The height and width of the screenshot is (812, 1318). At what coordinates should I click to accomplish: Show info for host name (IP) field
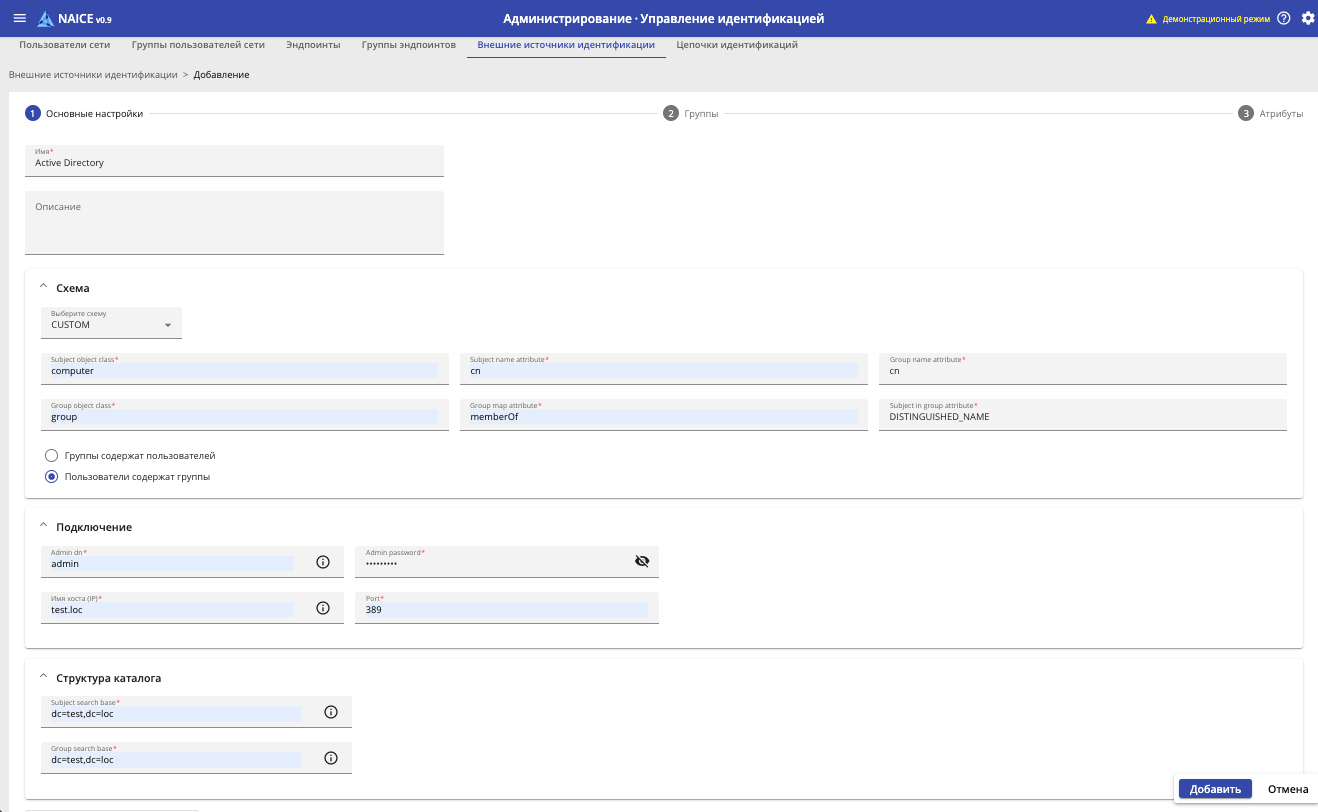coord(323,608)
